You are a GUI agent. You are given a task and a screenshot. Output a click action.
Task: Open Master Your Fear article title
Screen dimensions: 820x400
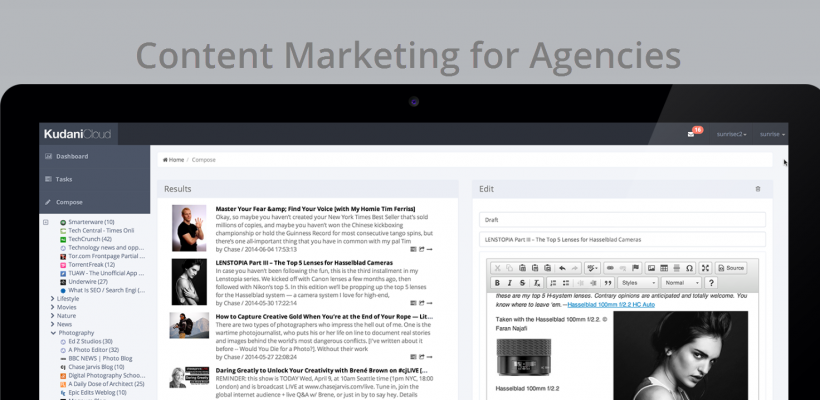(315, 209)
